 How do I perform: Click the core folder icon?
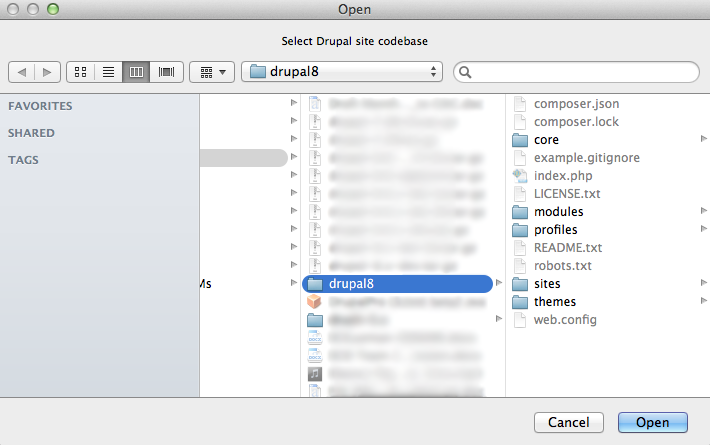tap(520, 140)
